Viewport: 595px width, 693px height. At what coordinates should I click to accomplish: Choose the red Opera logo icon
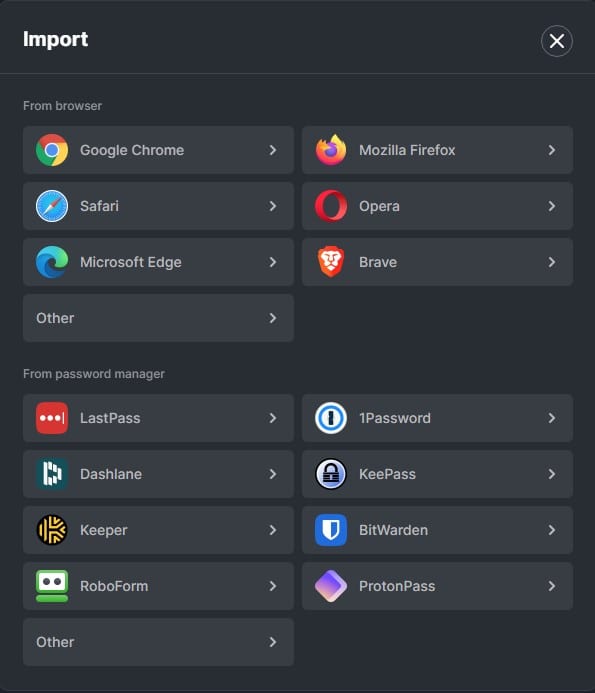coord(331,206)
